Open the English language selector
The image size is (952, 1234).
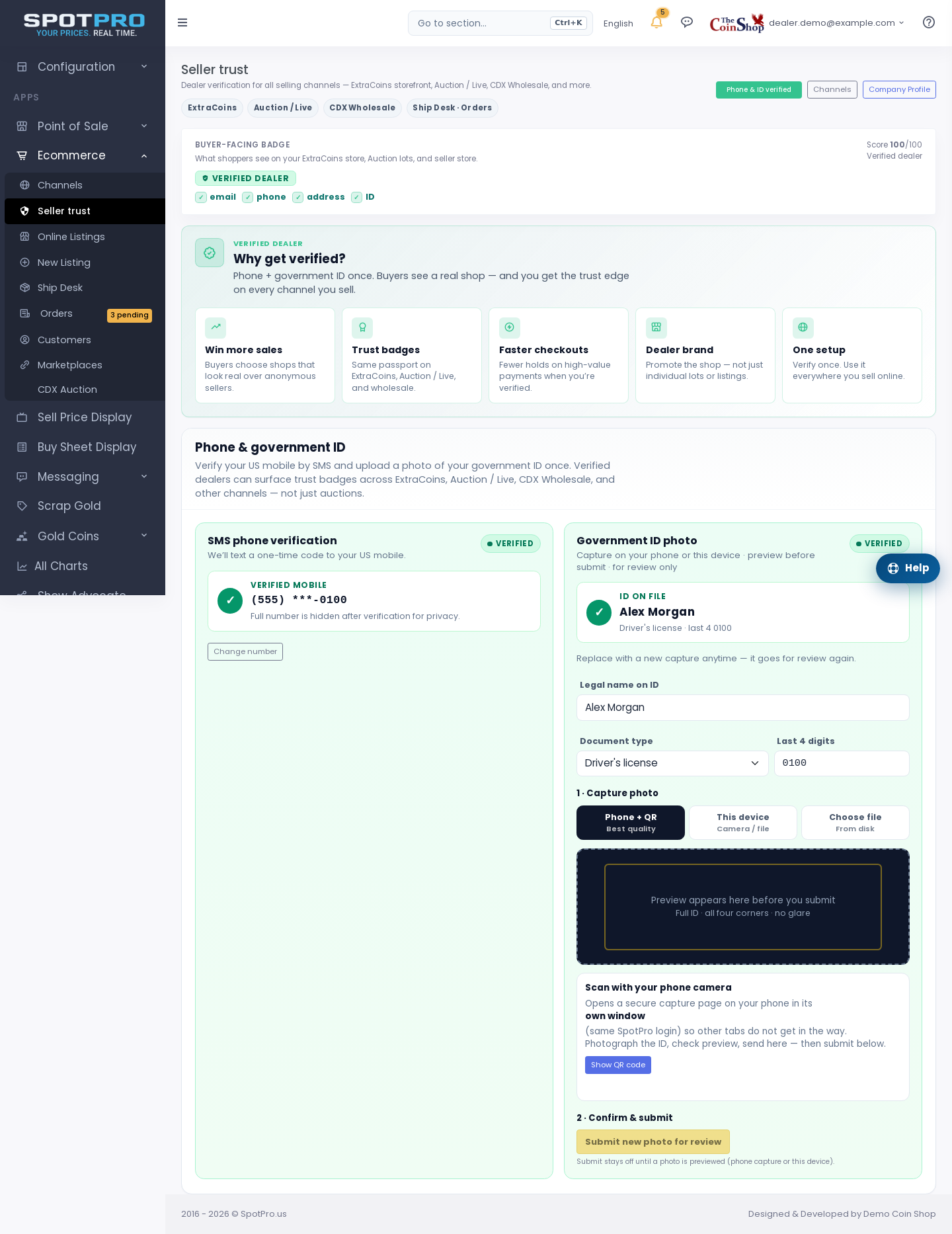[618, 23]
